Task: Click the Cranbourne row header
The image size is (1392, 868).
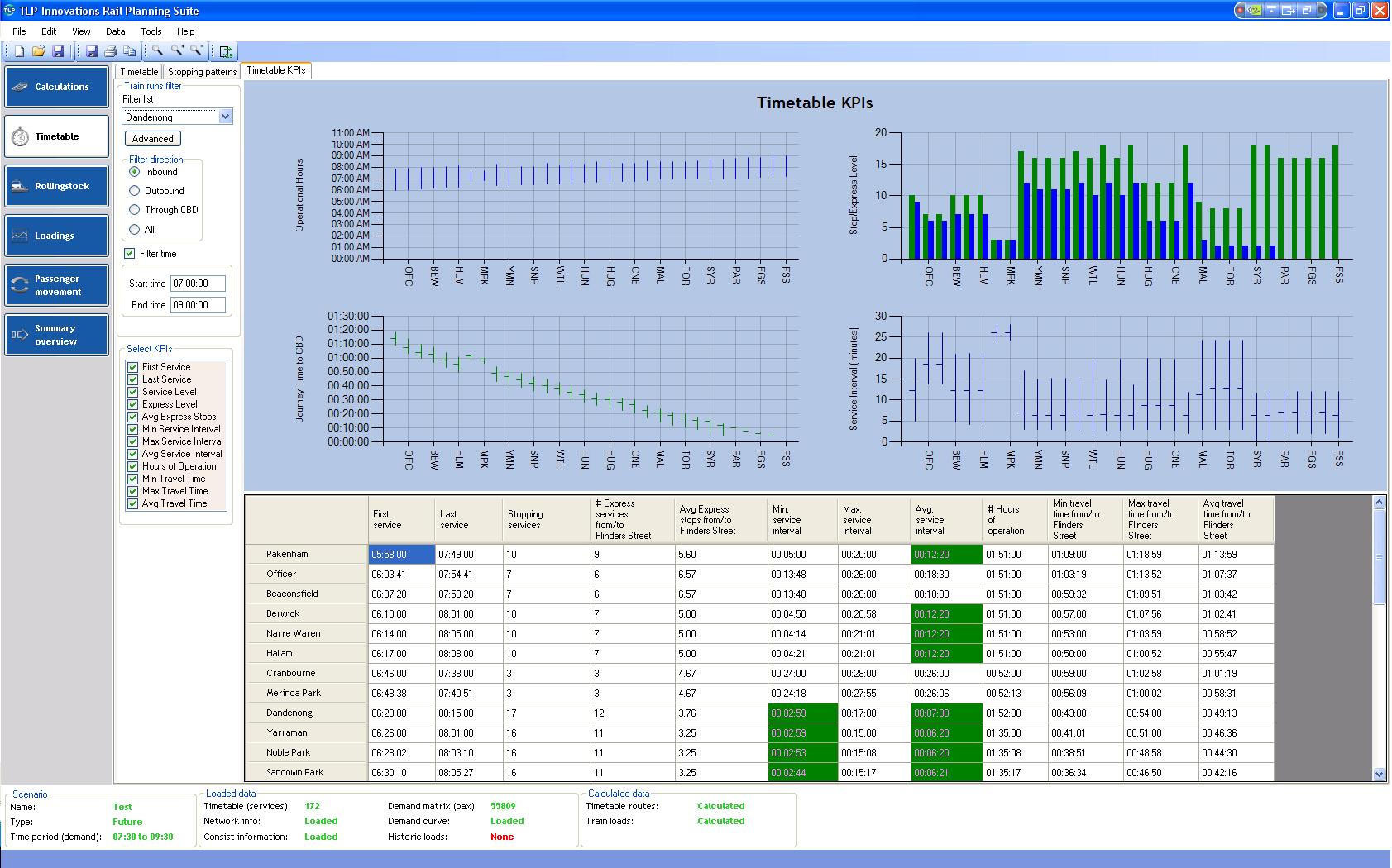Action: [307, 673]
